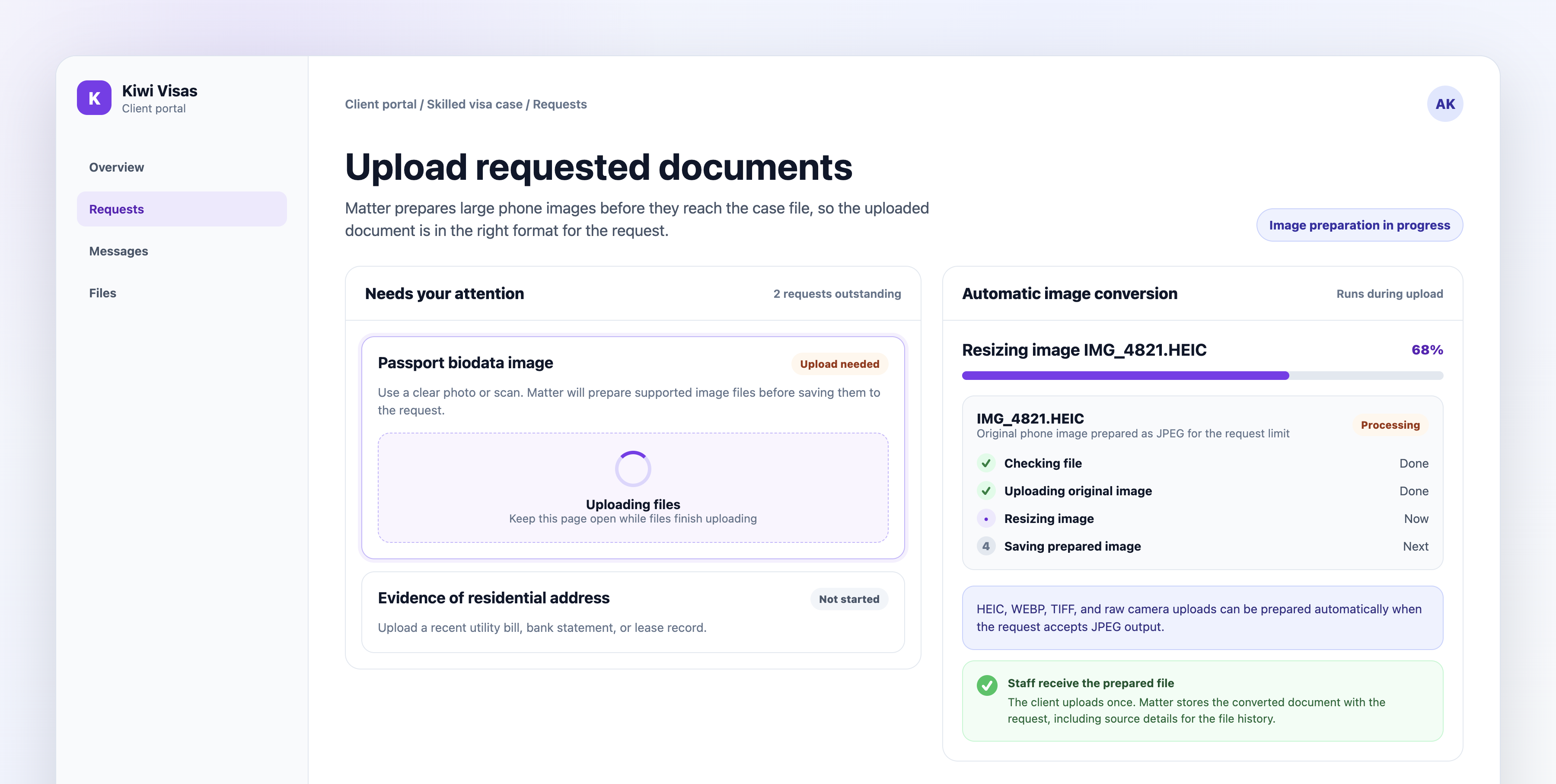Viewport: 1556px width, 784px height.
Task: Click the 'The client uploads once' description
Action: [1196, 711]
